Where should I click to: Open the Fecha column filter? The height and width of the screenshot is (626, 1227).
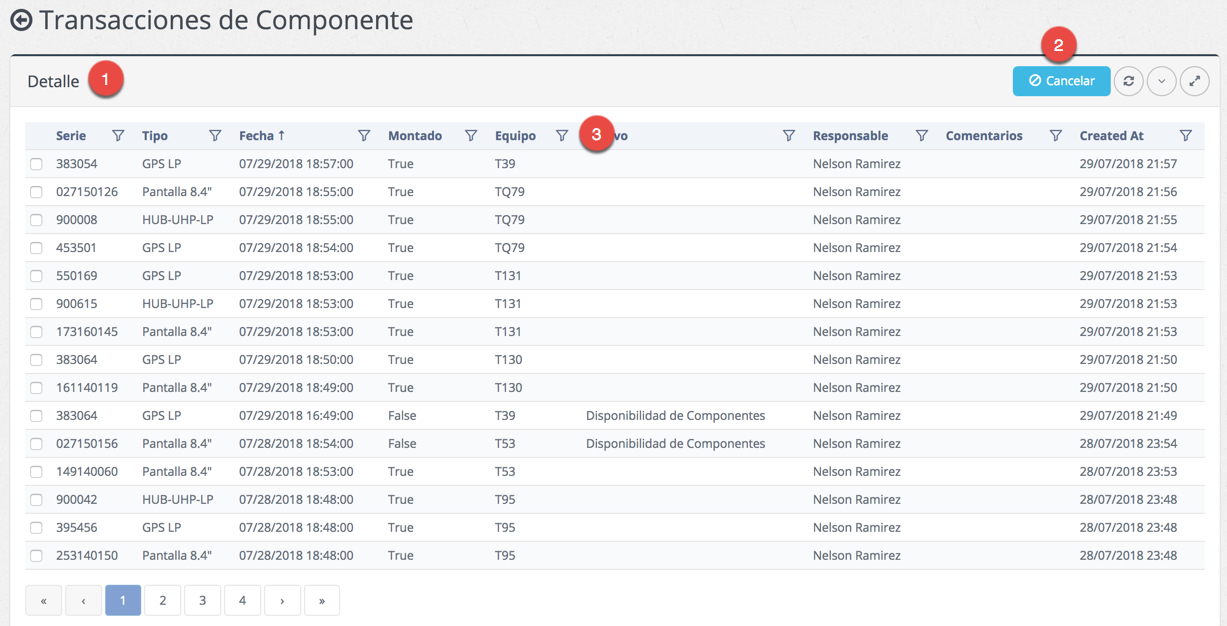[x=364, y=135]
